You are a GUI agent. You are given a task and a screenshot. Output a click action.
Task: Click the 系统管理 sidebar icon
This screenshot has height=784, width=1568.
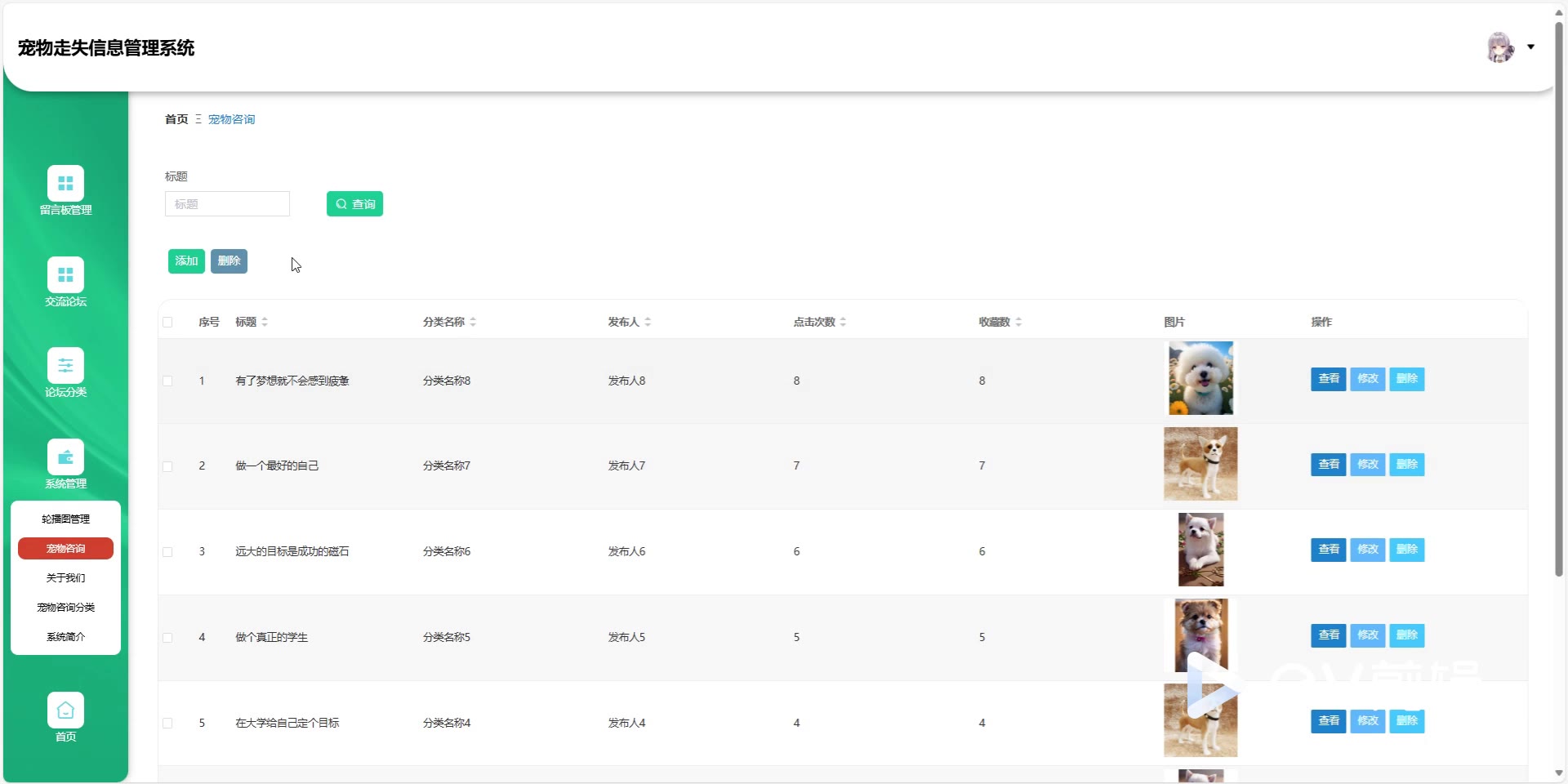(65, 457)
